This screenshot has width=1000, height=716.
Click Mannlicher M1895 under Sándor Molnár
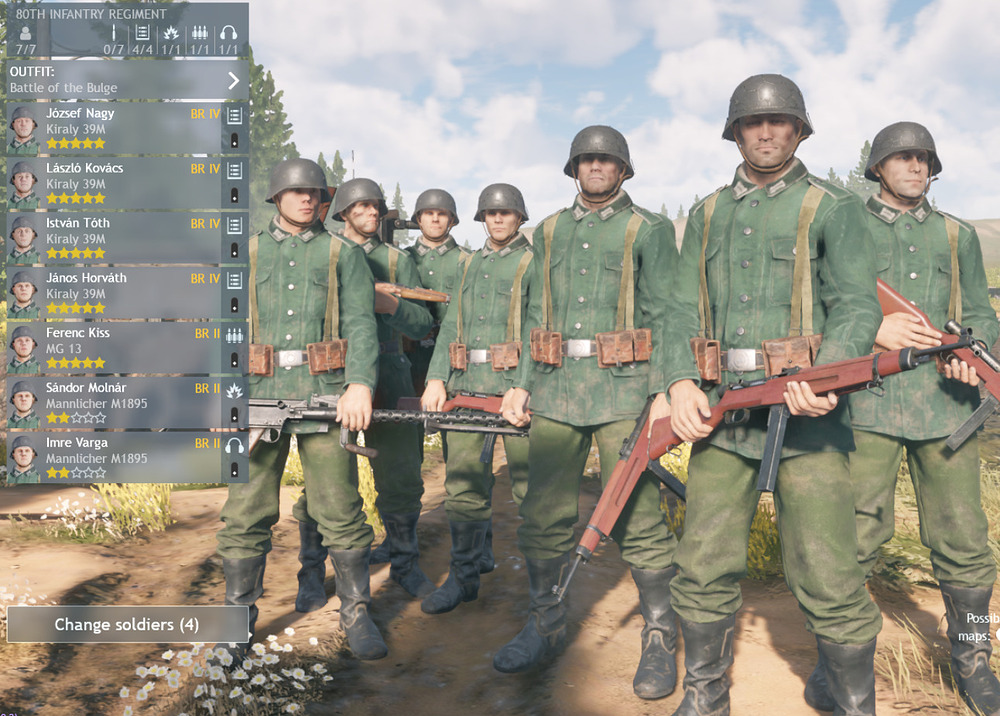coord(96,404)
